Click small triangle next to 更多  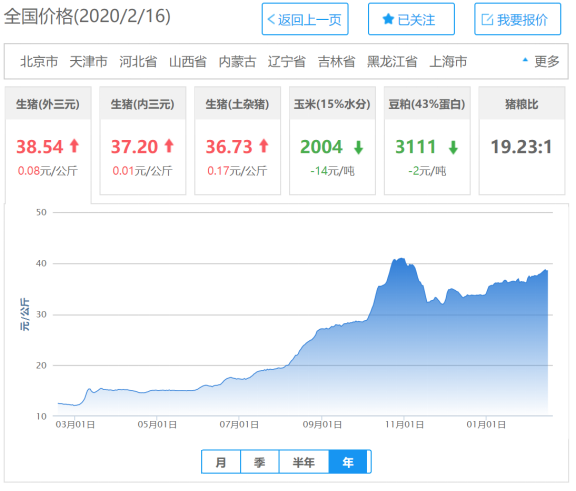point(525,59)
